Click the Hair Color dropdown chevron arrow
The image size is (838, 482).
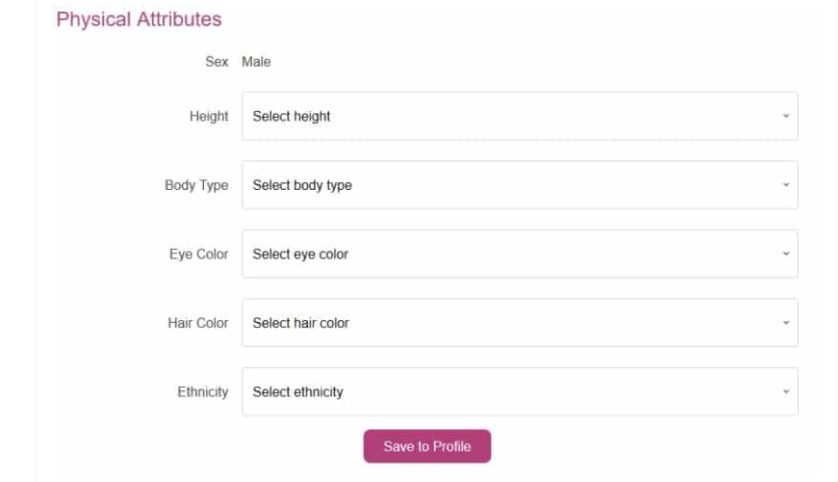click(786, 323)
